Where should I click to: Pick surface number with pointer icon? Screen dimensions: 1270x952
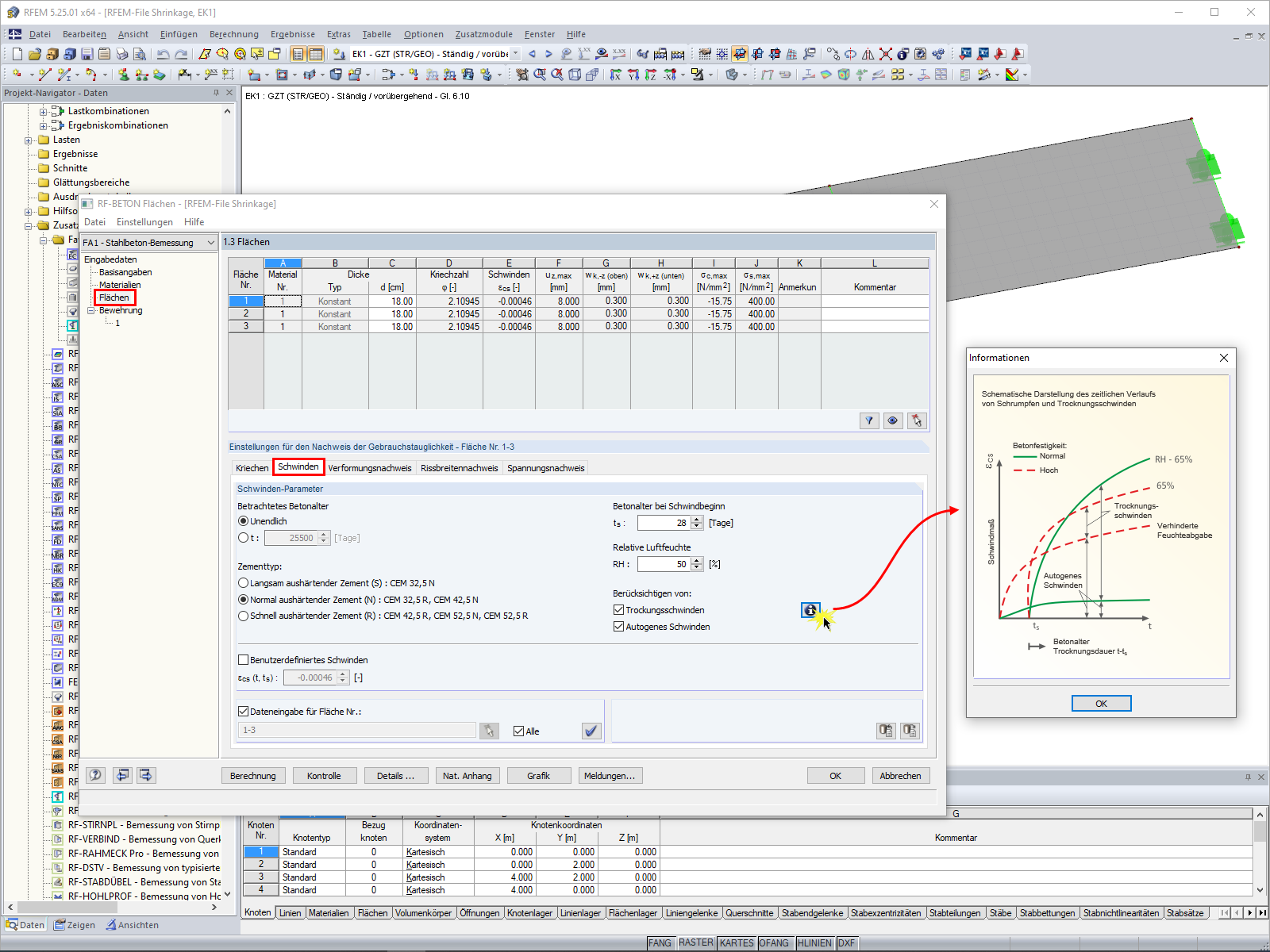(x=489, y=731)
